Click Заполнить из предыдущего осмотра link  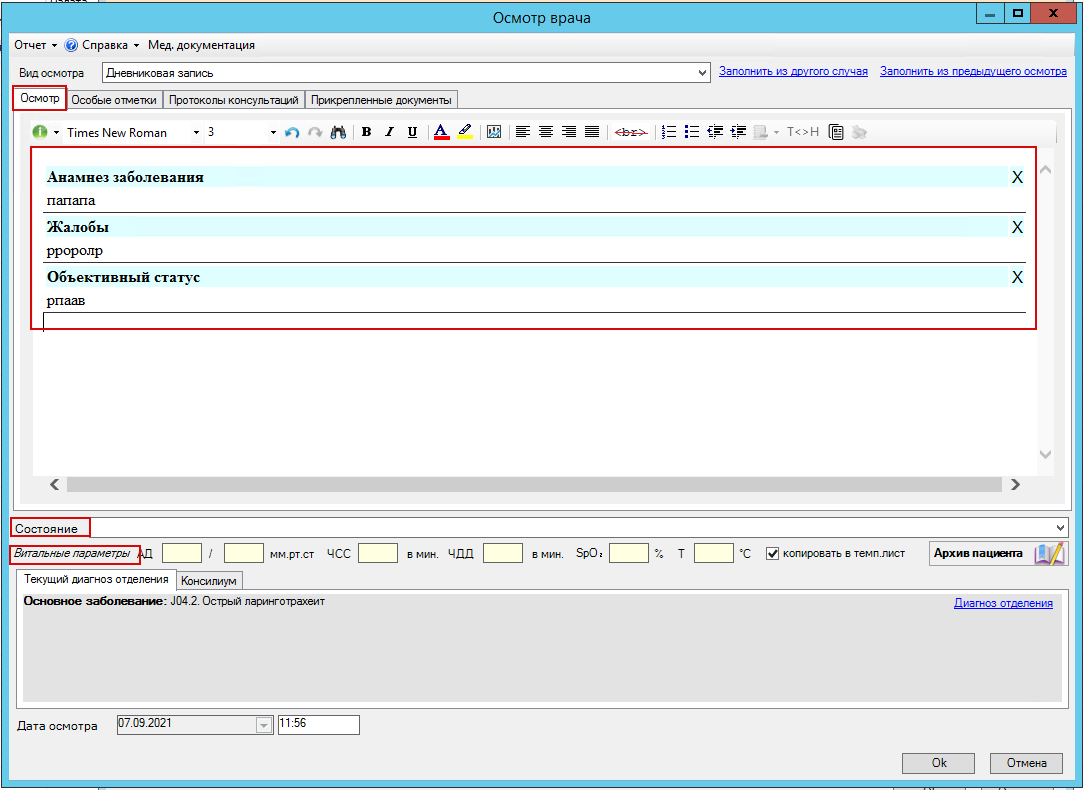[973, 71]
